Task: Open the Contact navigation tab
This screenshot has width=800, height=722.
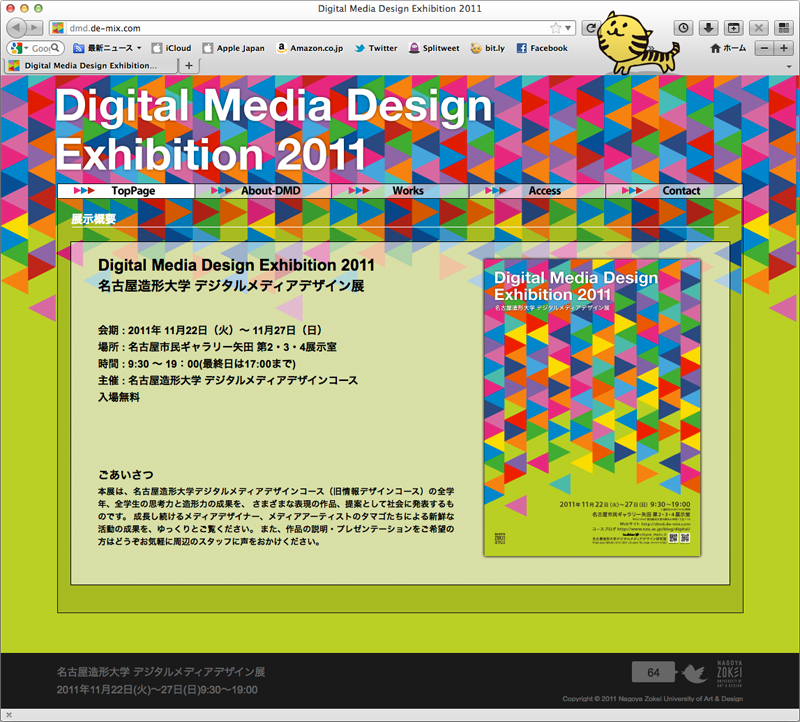Action: coord(674,191)
